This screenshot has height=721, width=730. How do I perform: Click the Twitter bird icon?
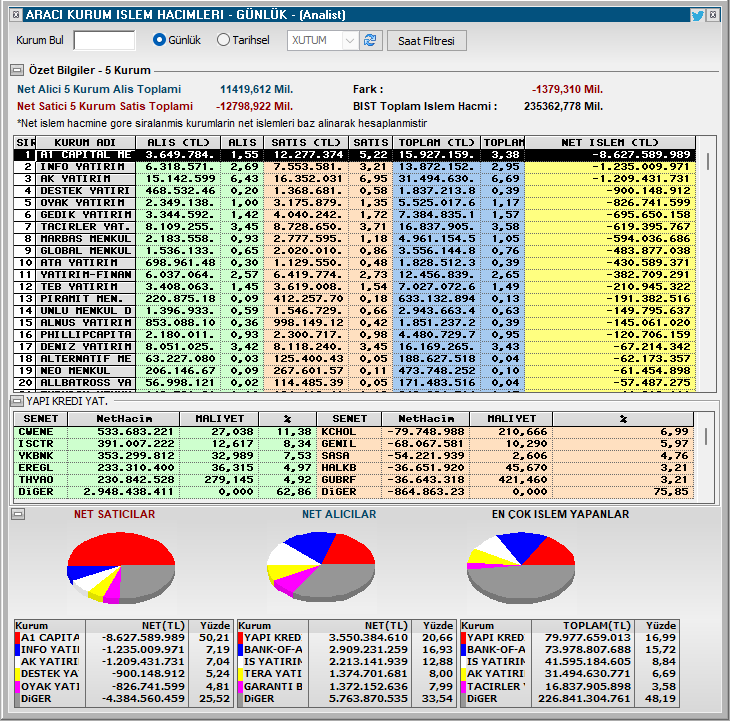click(x=697, y=15)
